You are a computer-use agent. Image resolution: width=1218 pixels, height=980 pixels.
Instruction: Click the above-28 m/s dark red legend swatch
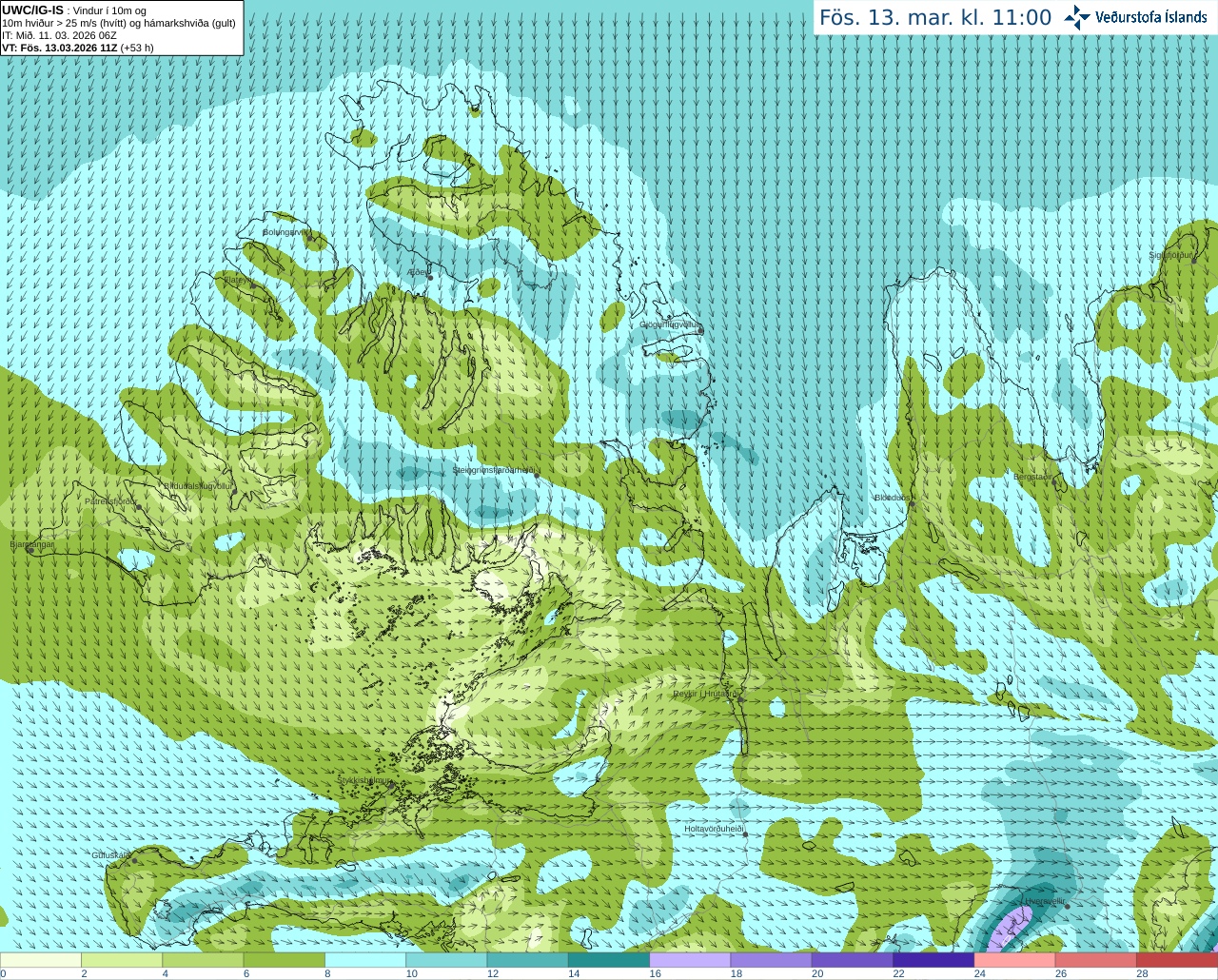(1177, 960)
